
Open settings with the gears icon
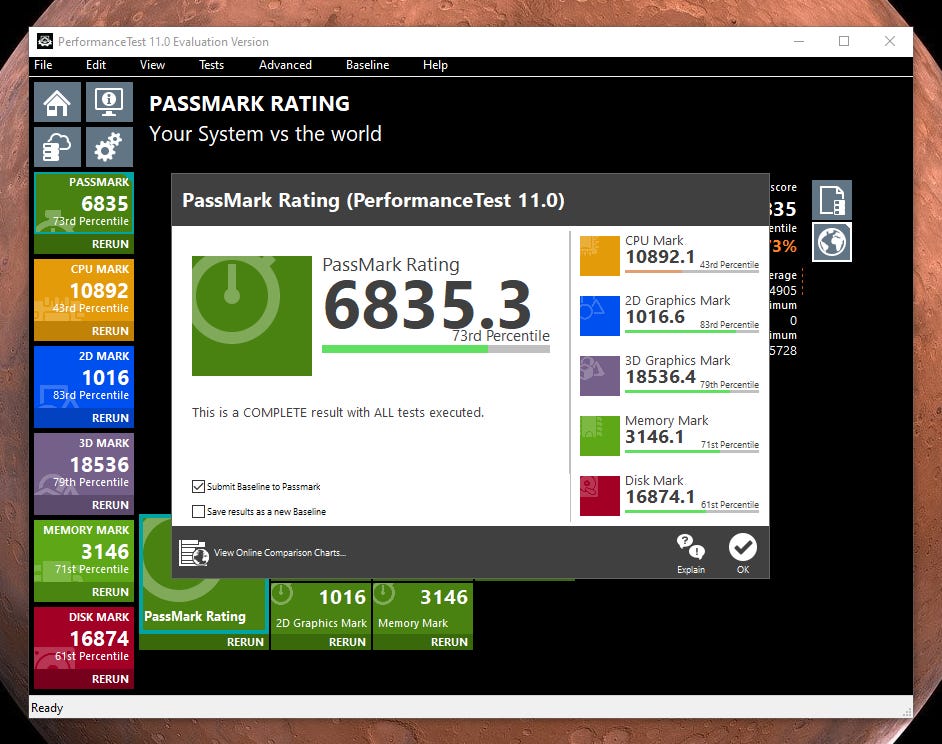pos(108,148)
